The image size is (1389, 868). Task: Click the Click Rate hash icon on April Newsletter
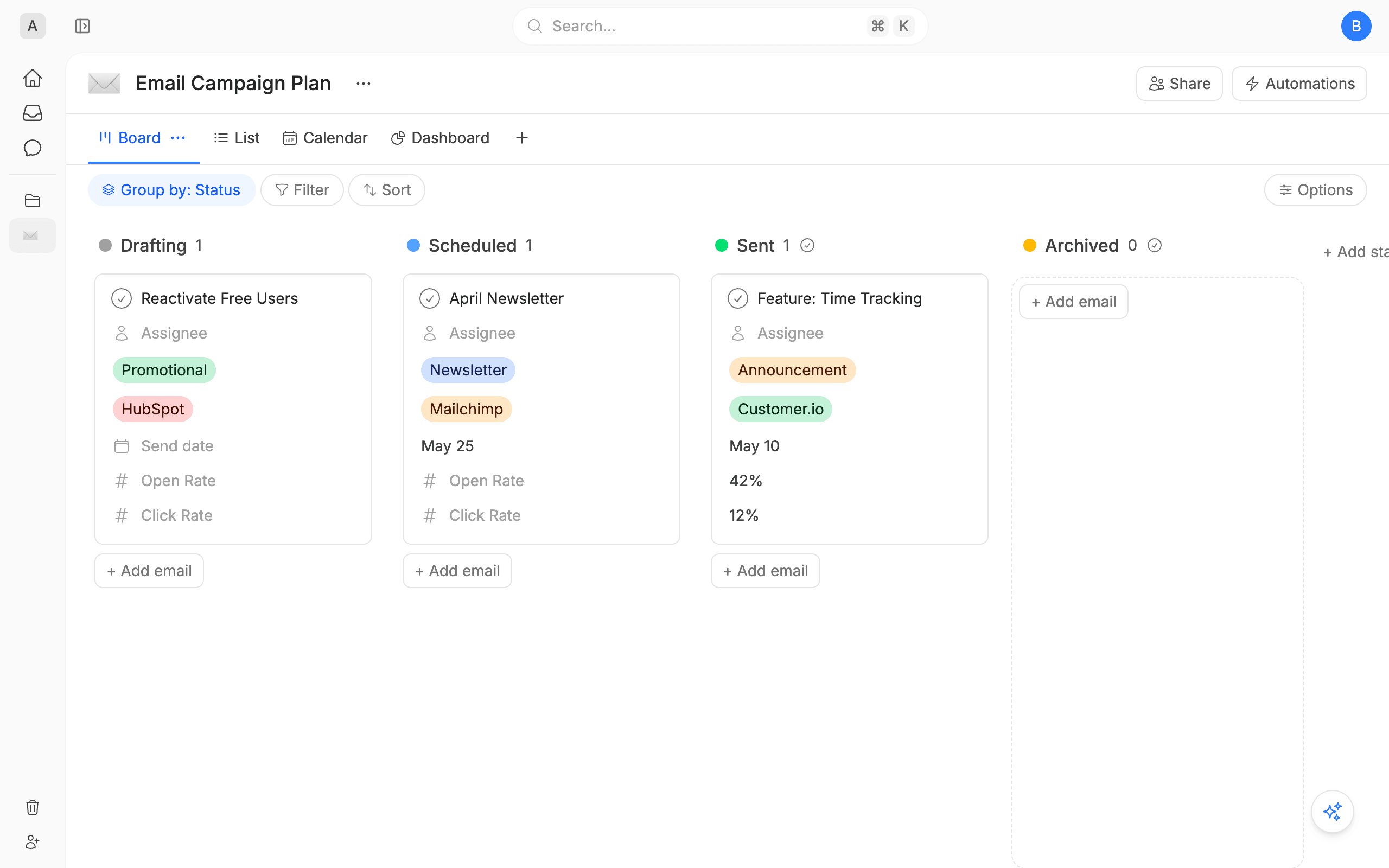pos(430,515)
